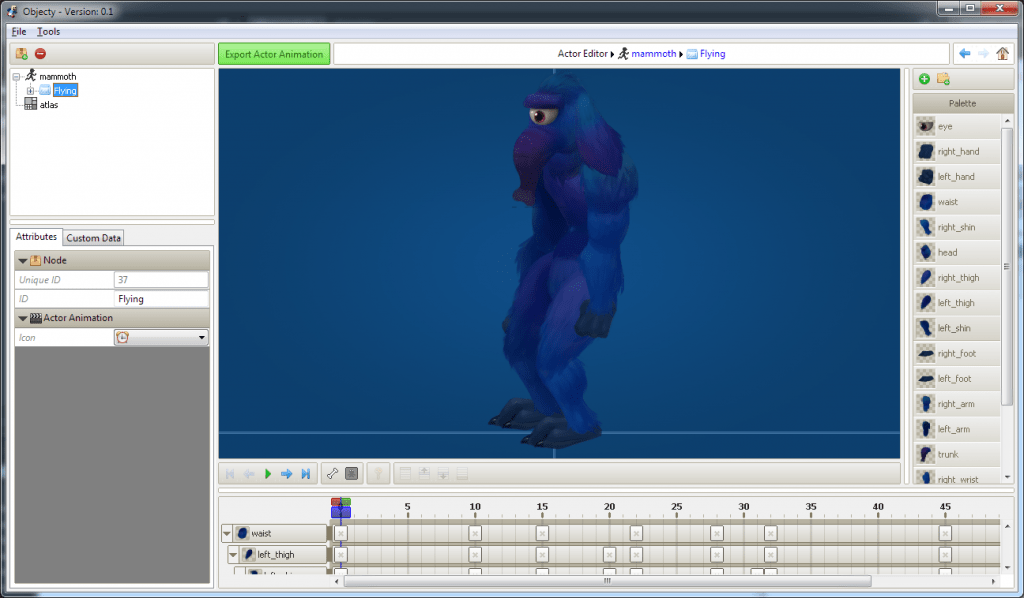Select the atlas item in tree
The height and width of the screenshot is (598, 1024).
click(49, 104)
